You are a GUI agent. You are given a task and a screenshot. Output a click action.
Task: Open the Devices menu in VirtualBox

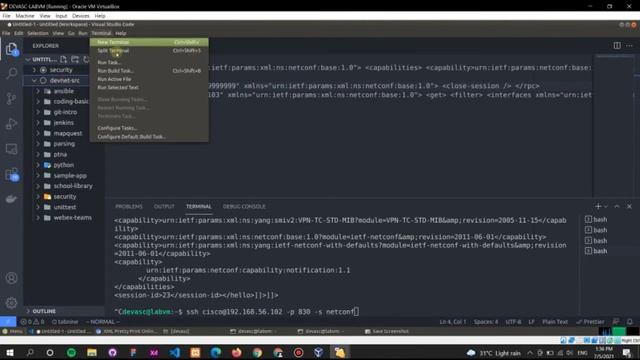80,16
